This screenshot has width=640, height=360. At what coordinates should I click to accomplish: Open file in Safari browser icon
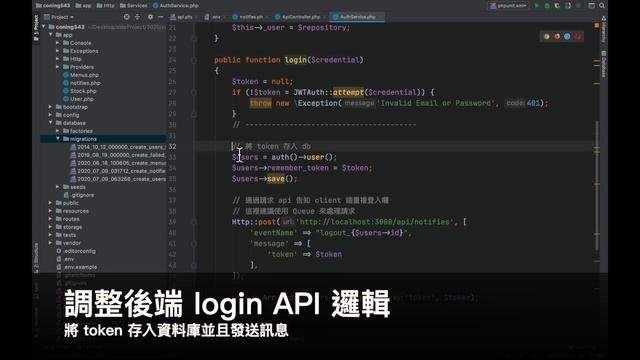pyautogui.click(x=567, y=37)
